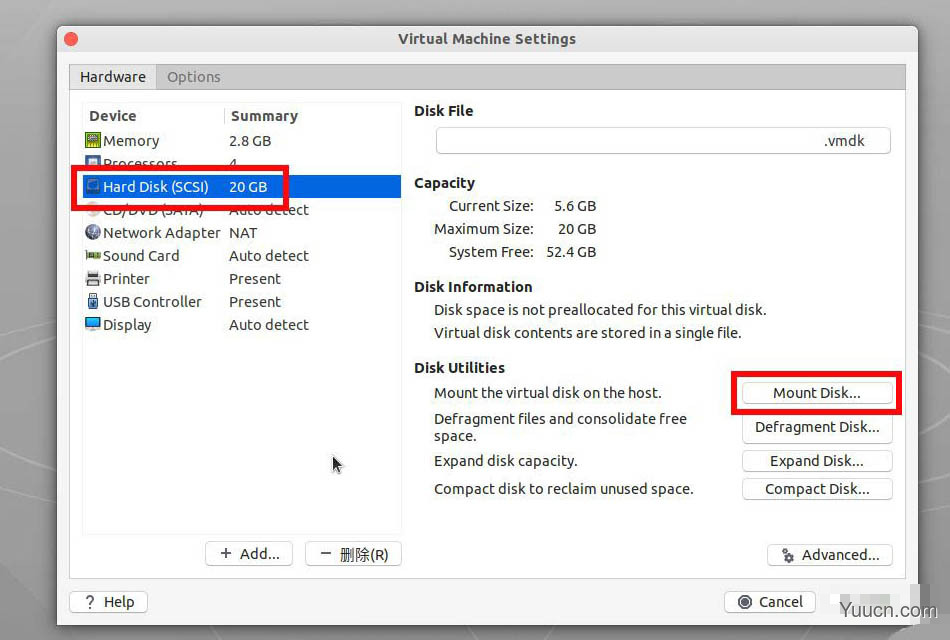Click the USB Controller icon
This screenshot has height=640, width=950.
point(93,301)
